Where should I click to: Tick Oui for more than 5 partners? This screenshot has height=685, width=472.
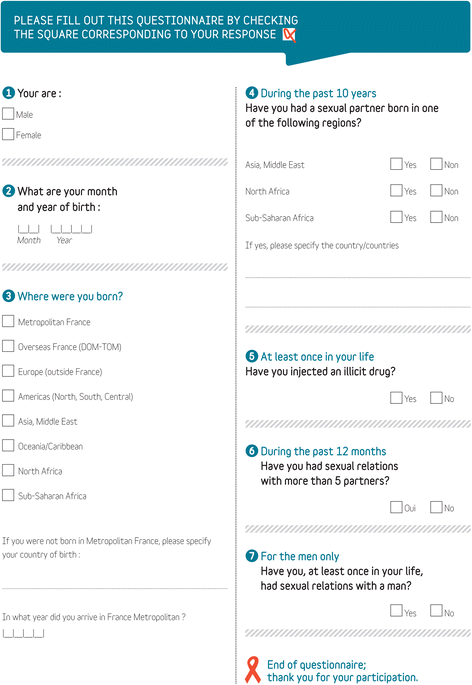[396, 507]
